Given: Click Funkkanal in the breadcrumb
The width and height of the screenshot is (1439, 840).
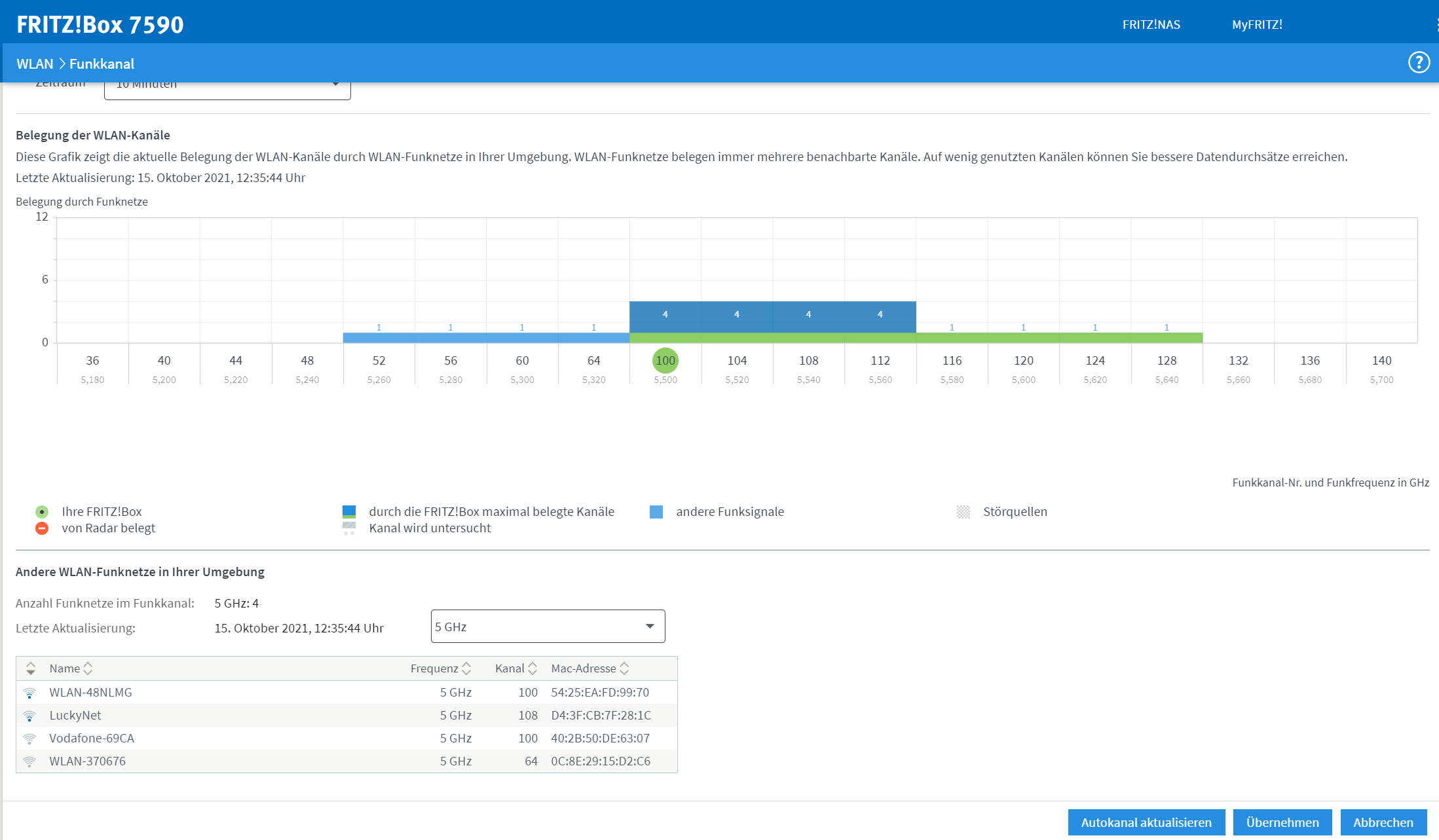Looking at the screenshot, I should point(102,64).
